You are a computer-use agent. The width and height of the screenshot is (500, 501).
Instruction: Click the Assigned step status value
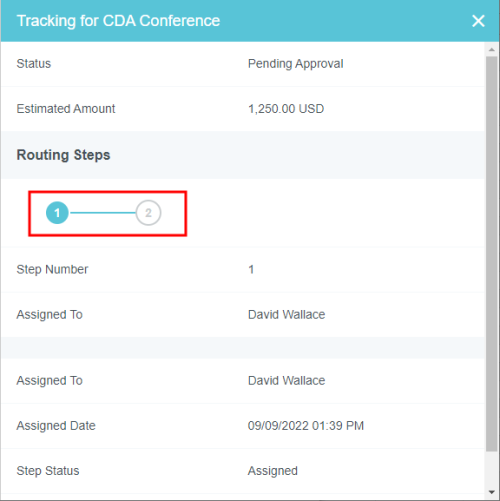click(273, 471)
